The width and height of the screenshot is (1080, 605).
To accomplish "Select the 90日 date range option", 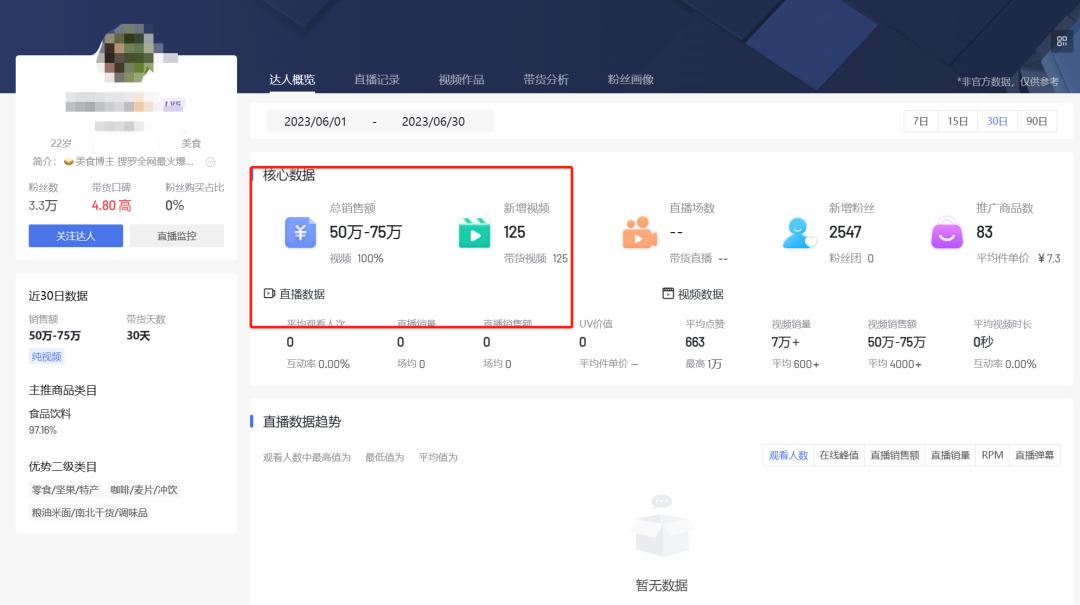I will (1037, 120).
